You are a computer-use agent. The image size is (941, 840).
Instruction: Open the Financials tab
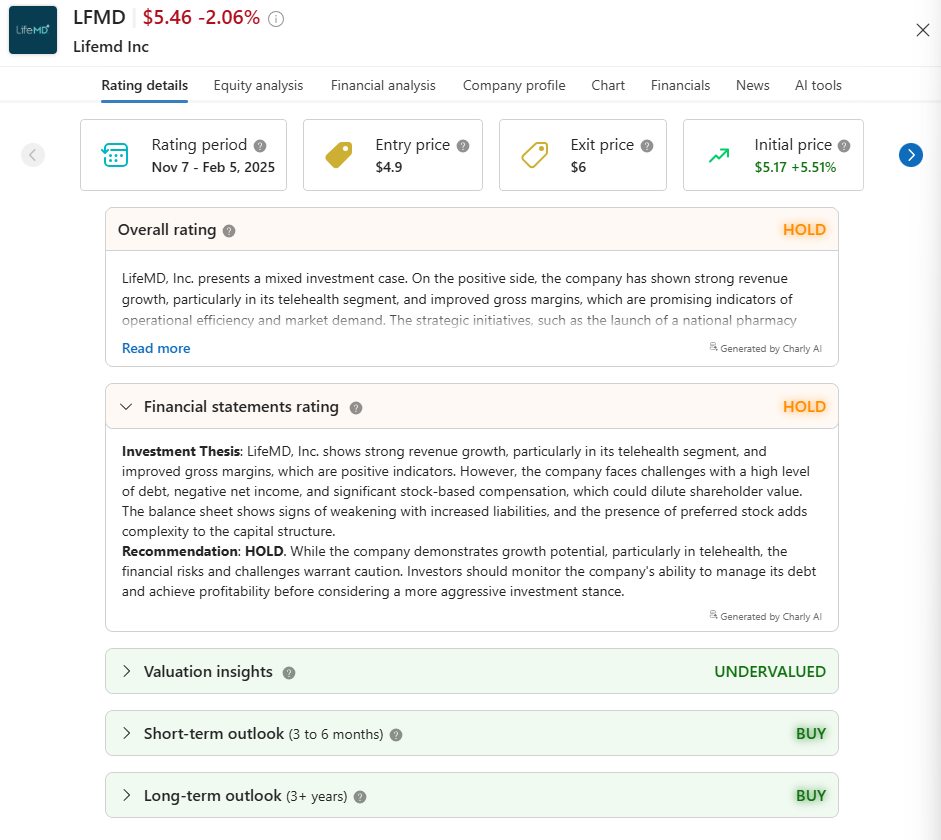680,85
